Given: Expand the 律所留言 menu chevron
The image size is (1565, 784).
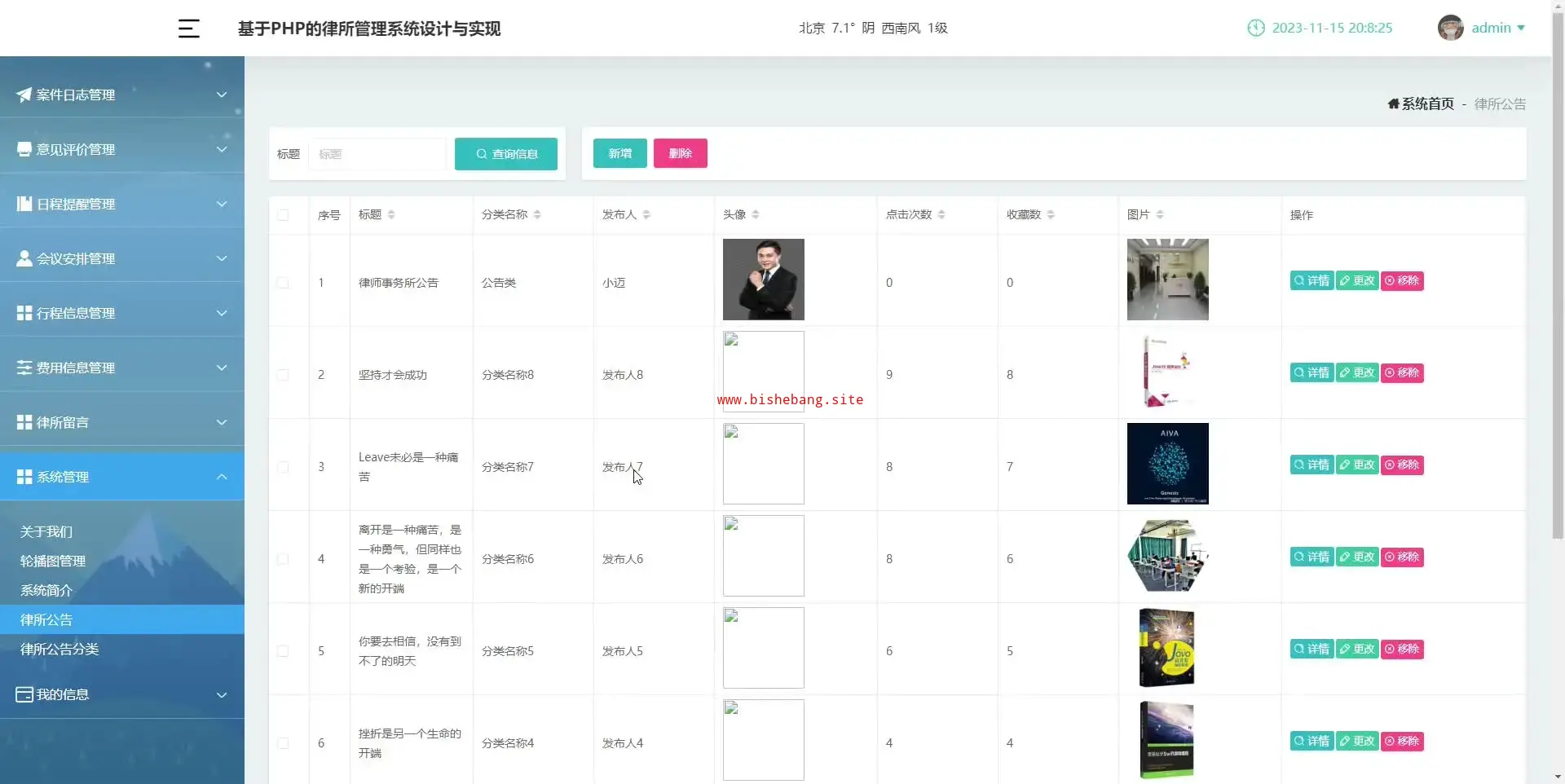Looking at the screenshot, I should [222, 422].
